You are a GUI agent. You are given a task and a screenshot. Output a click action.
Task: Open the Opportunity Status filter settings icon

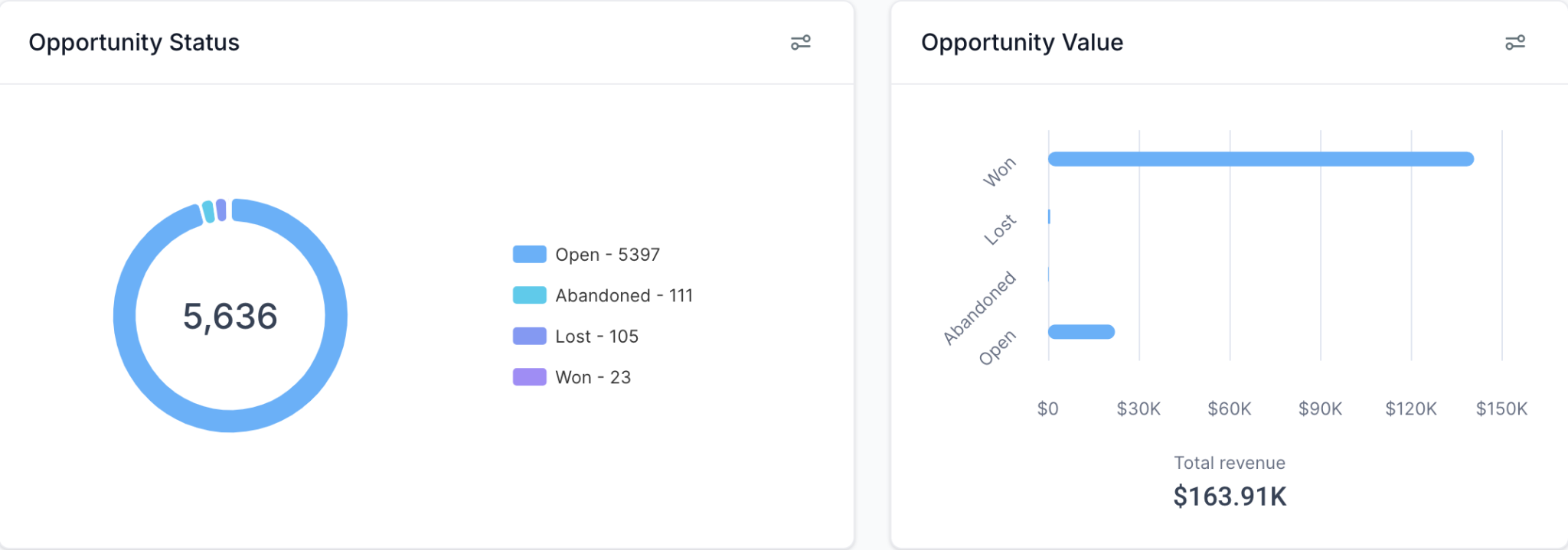[x=801, y=43]
